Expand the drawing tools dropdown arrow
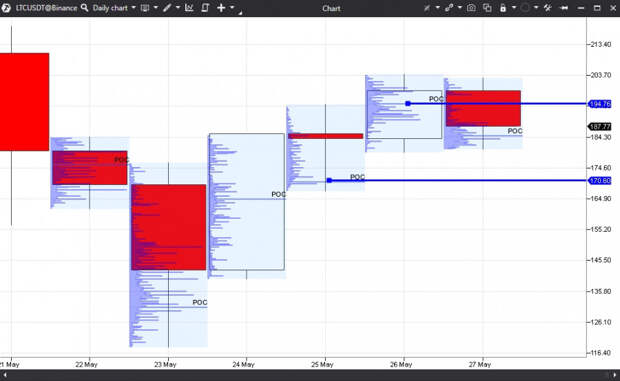Image resolution: width=620 pixels, height=381 pixels. coord(178,8)
